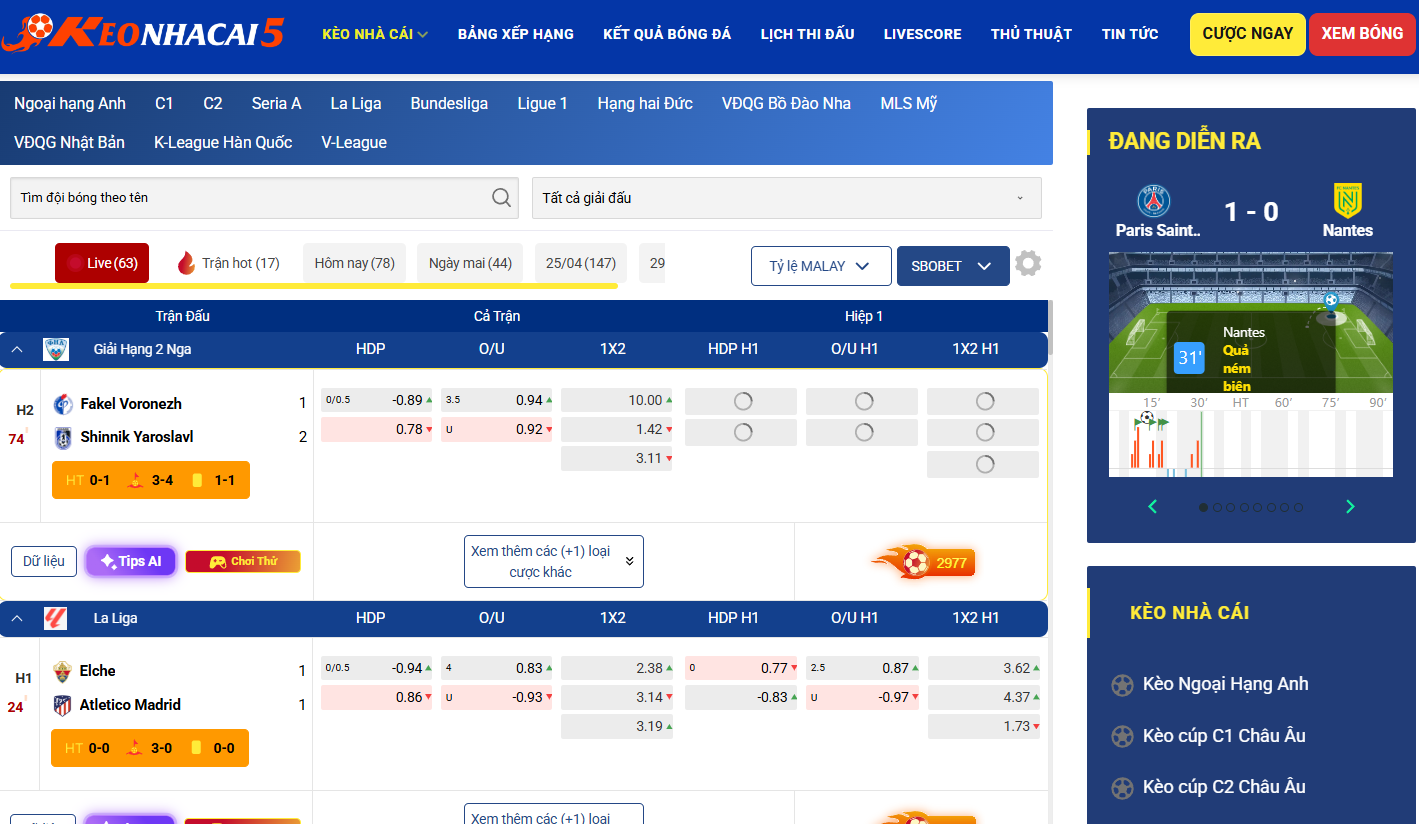Click the Paris Saint-Germain crest

coord(1155,202)
